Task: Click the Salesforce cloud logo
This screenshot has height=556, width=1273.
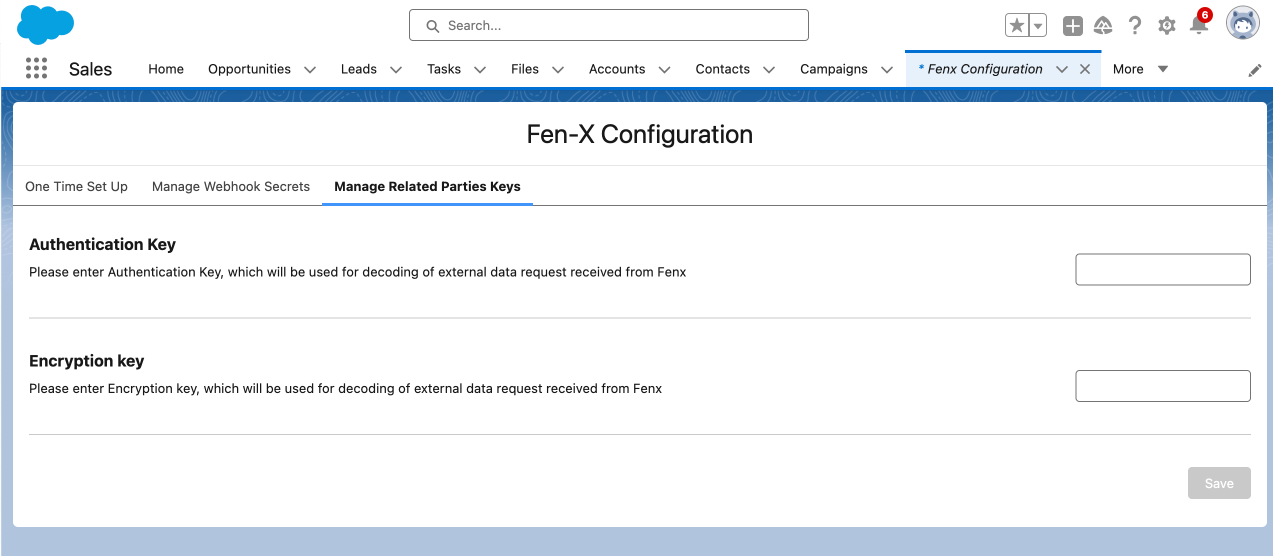Action: coord(46,24)
